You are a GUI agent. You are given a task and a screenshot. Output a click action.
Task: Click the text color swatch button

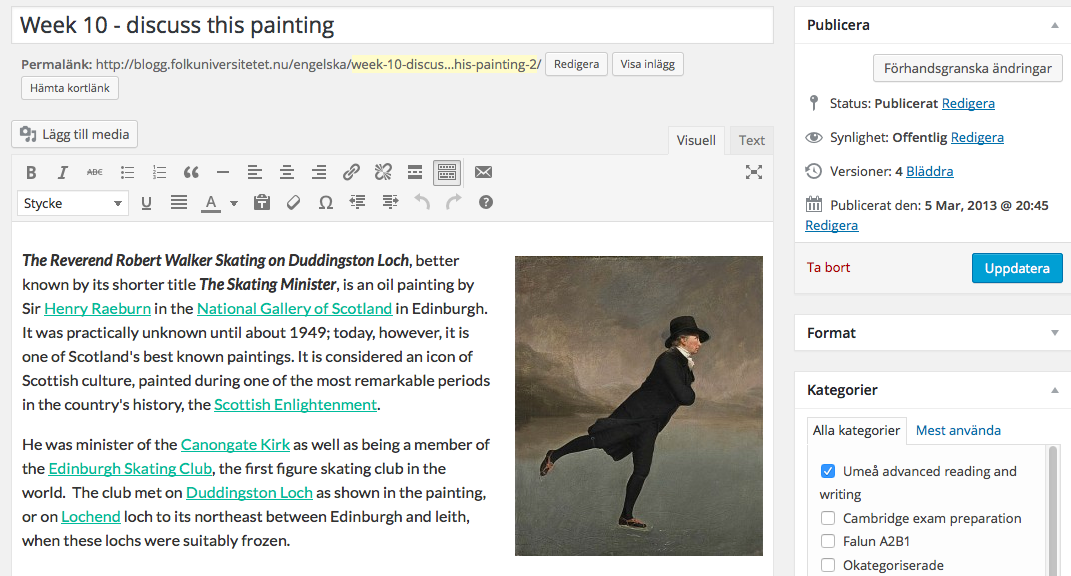211,203
